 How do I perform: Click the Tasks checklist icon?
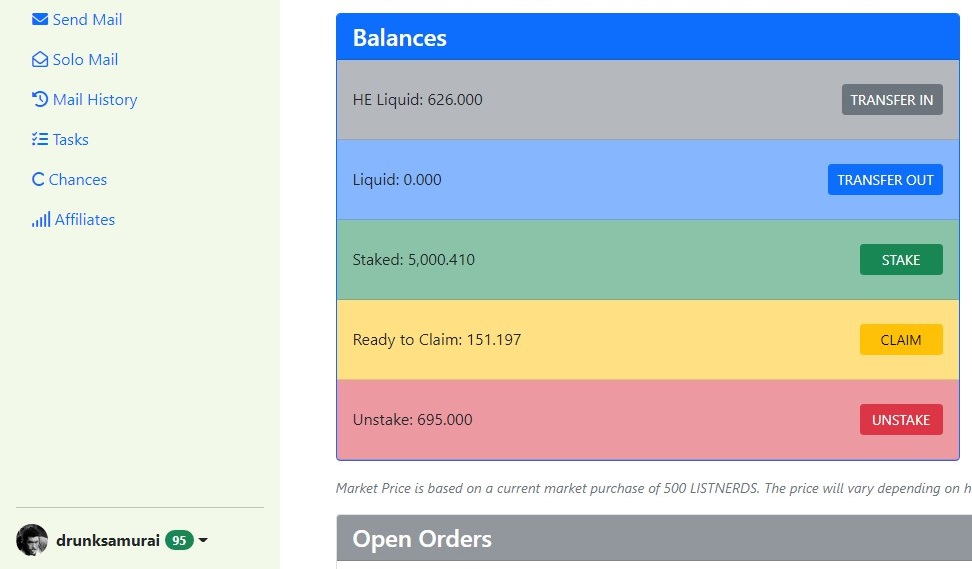point(40,139)
